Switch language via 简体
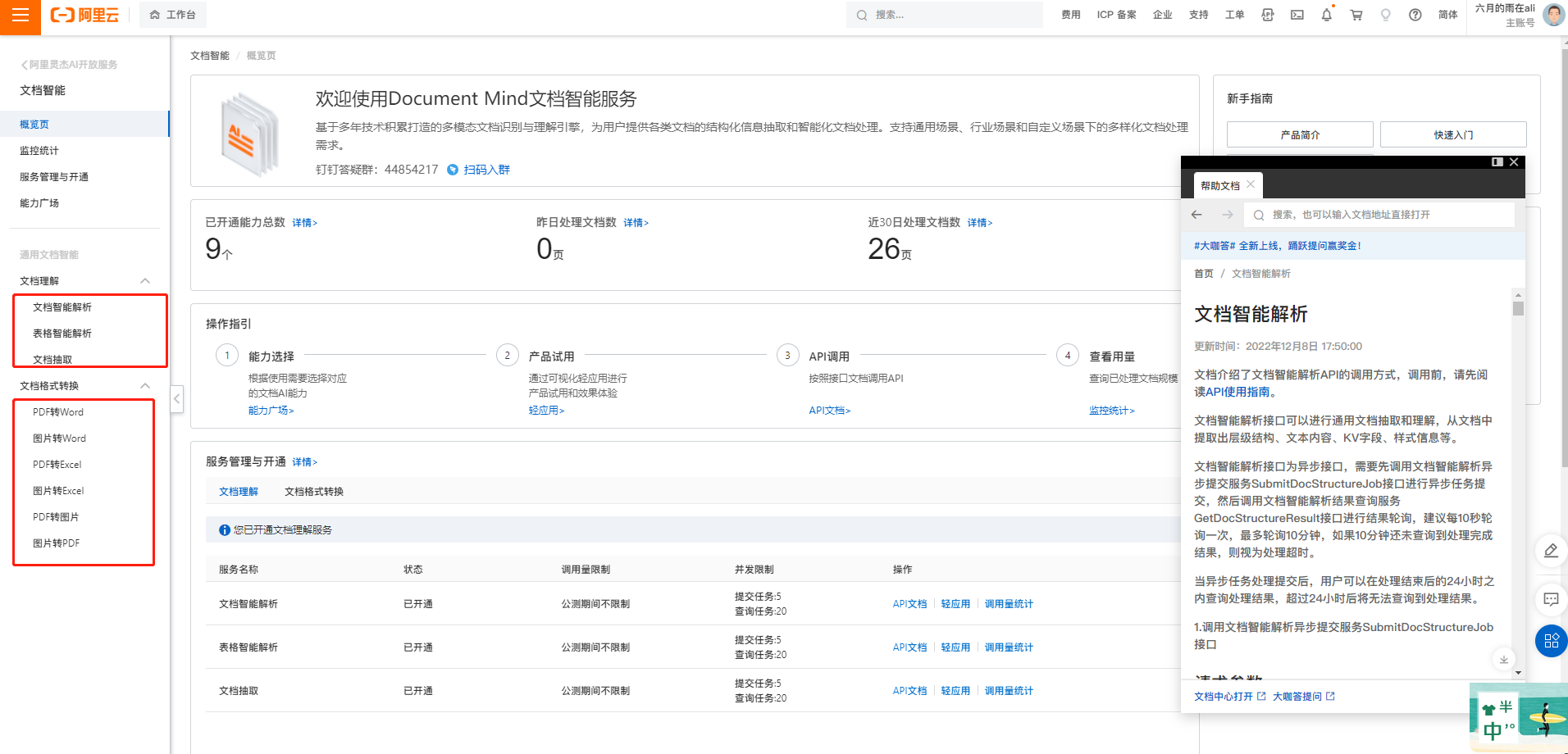 [1448, 15]
